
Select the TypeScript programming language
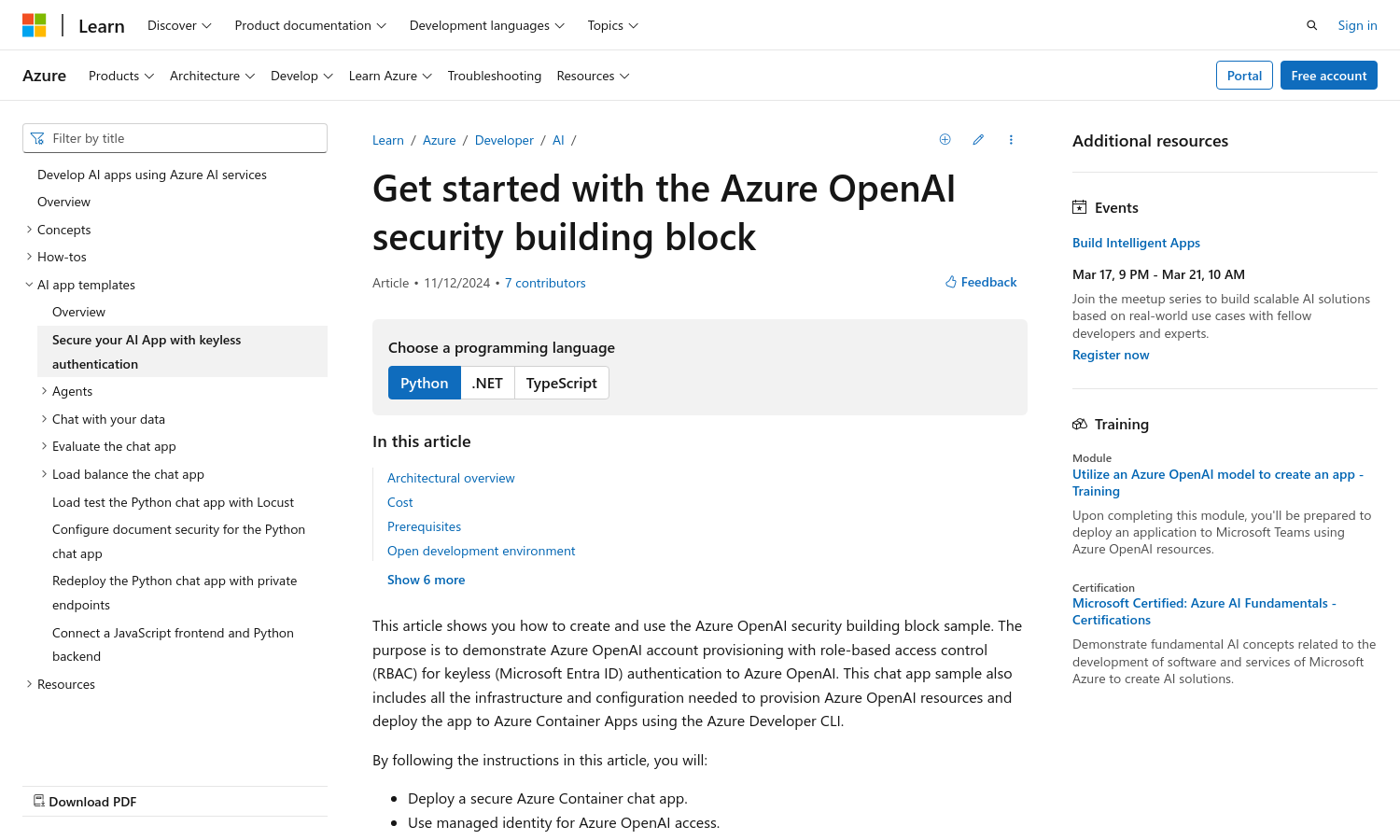(561, 383)
